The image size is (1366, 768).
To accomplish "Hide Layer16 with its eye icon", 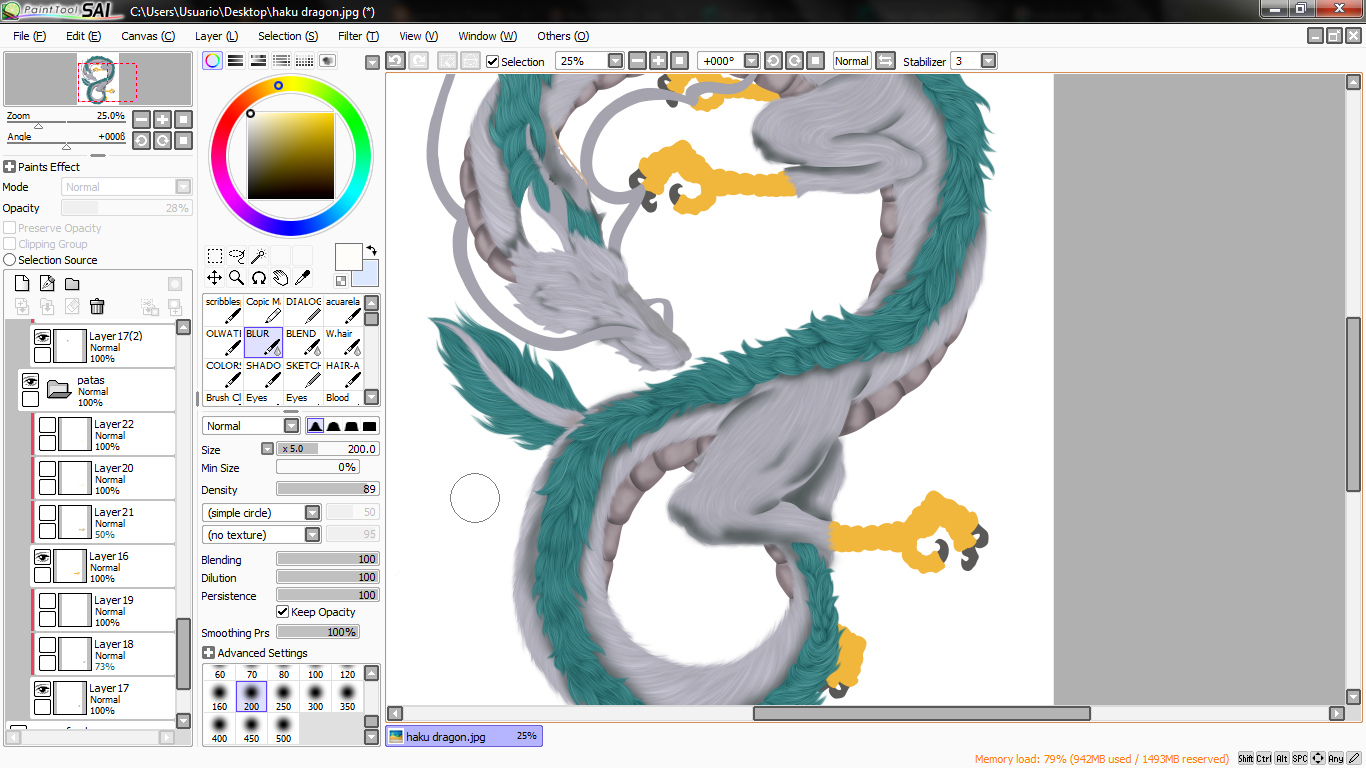I will [x=42, y=558].
